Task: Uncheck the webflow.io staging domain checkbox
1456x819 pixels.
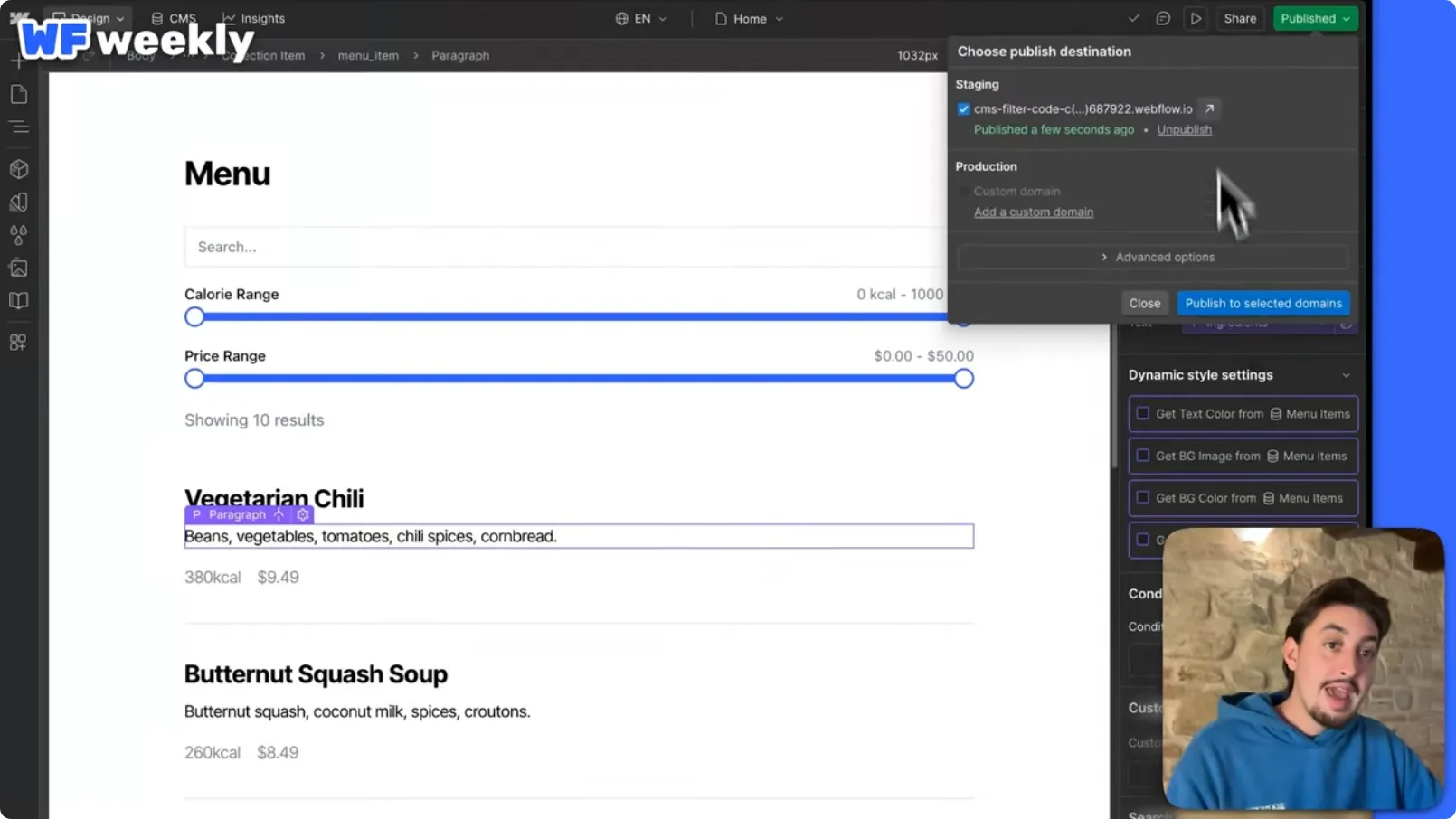Action: pyautogui.click(x=963, y=108)
